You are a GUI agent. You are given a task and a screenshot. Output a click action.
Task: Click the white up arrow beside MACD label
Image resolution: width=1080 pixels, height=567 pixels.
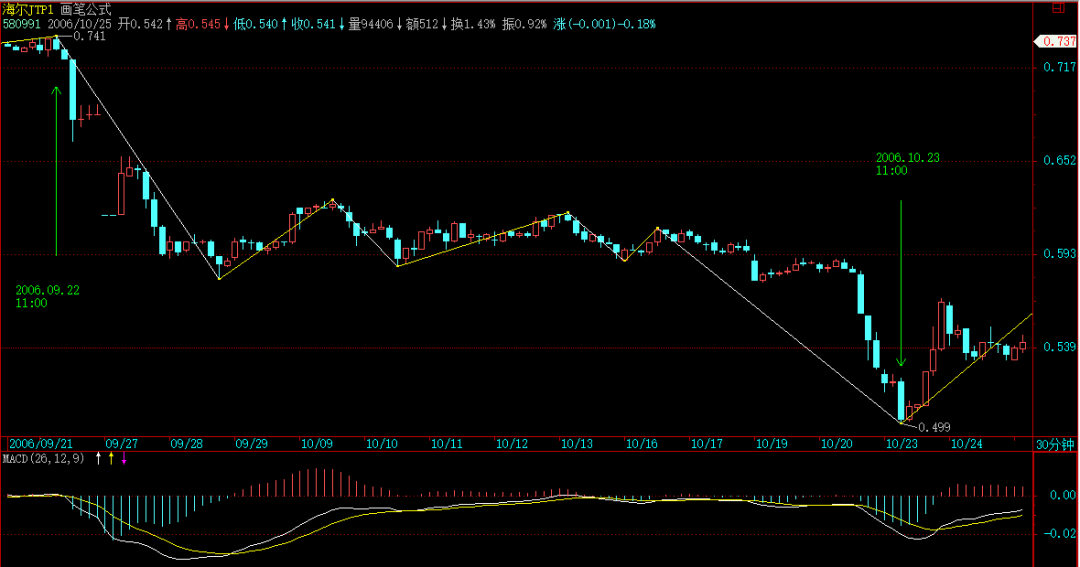[98, 458]
